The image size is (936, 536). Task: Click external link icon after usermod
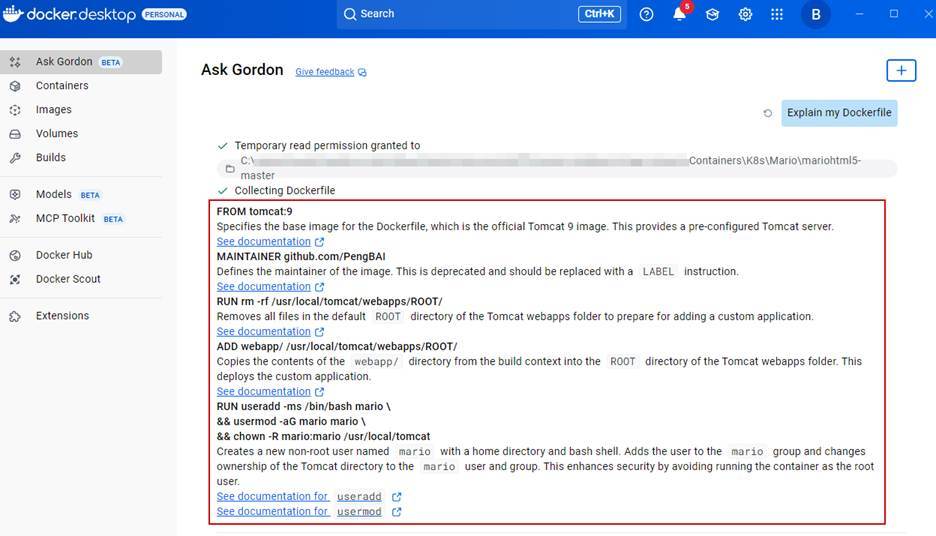point(396,512)
